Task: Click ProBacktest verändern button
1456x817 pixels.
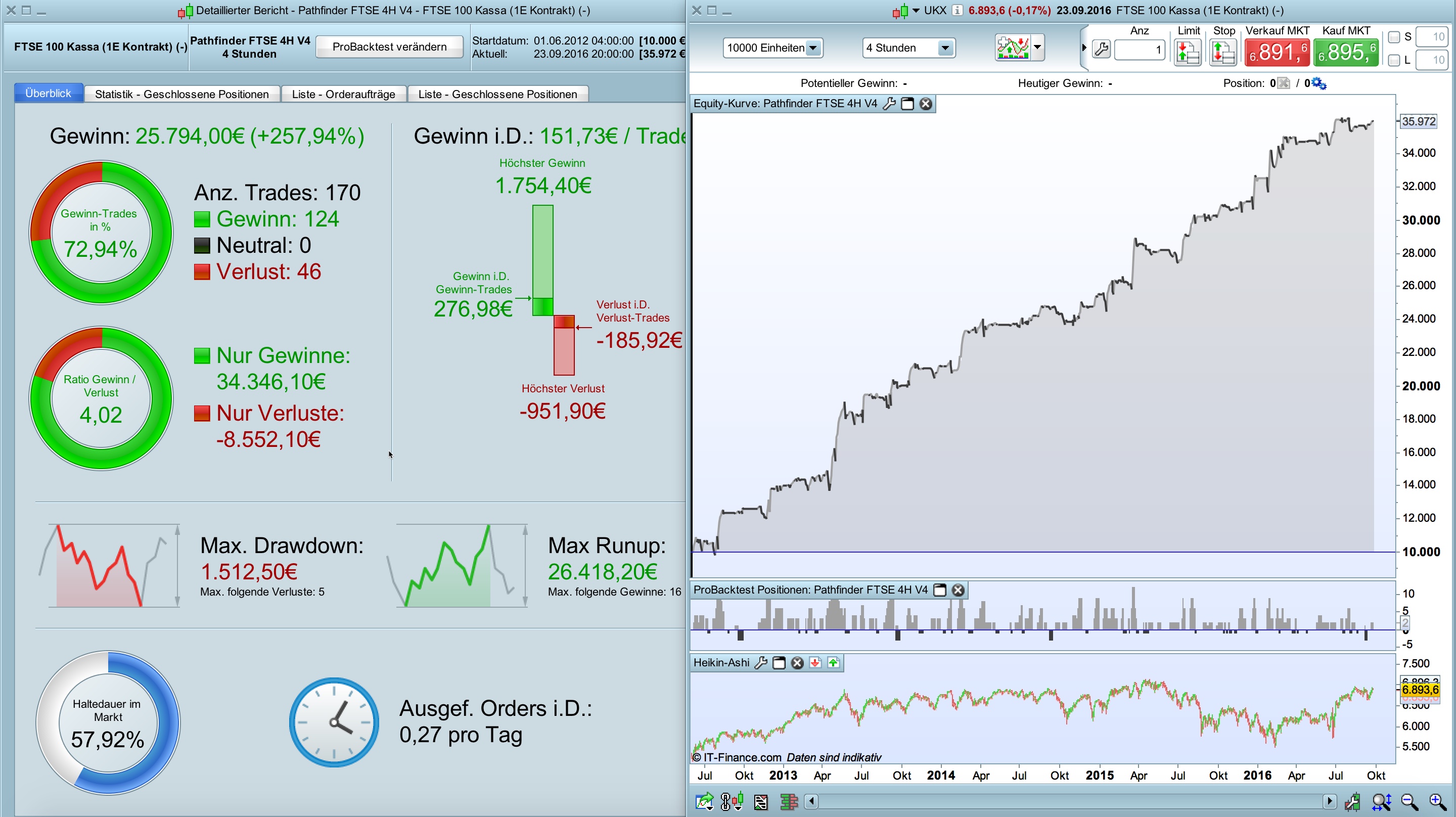Action: point(389,47)
